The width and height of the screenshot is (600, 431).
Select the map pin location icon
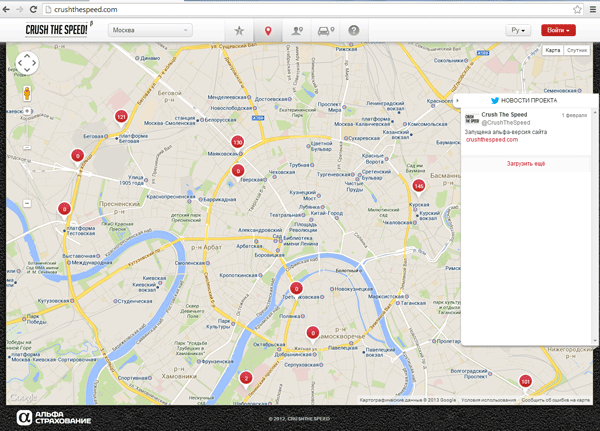pos(267,31)
